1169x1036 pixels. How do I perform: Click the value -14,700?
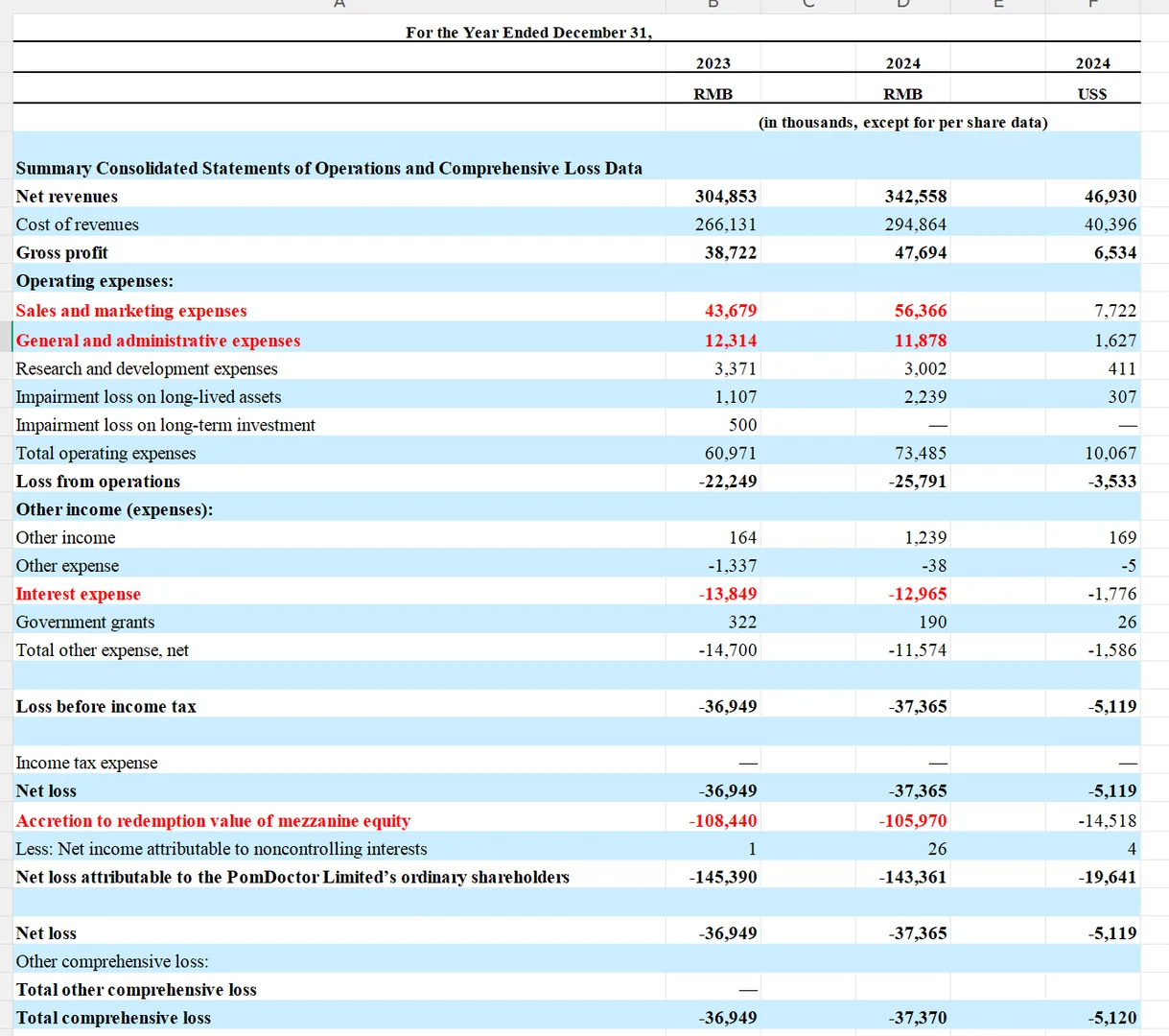(728, 650)
